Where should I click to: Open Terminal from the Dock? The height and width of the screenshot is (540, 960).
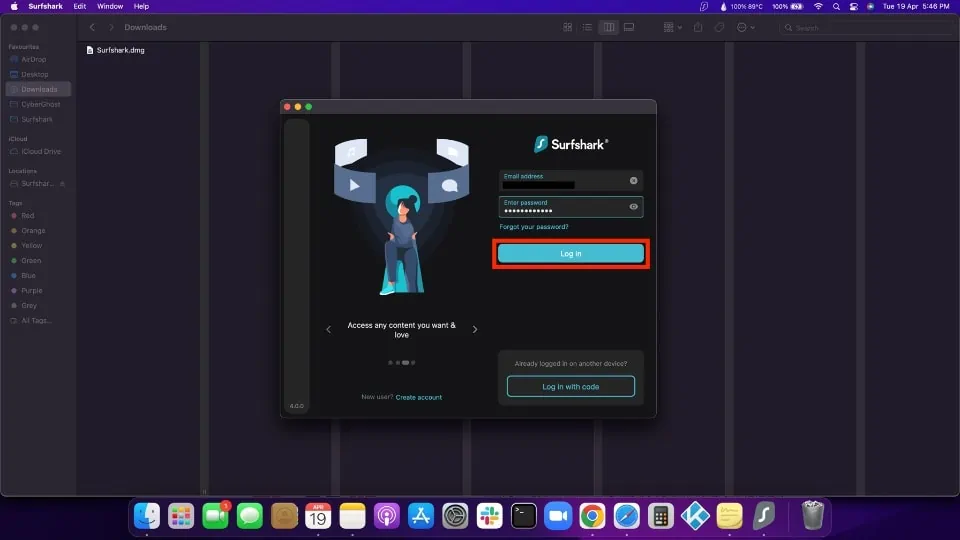[523, 516]
